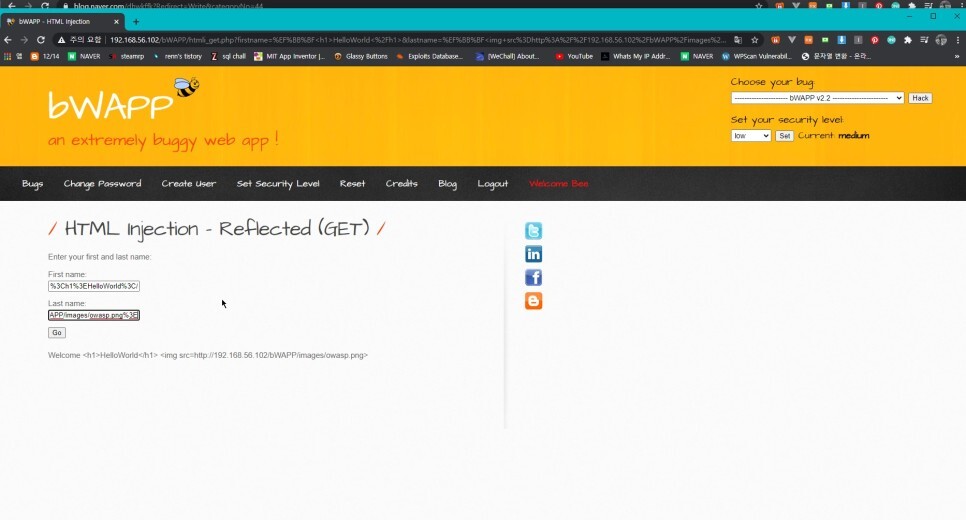The image size is (966, 520).
Task: Open the MIT App Inventor bookmark
Action: point(289,56)
